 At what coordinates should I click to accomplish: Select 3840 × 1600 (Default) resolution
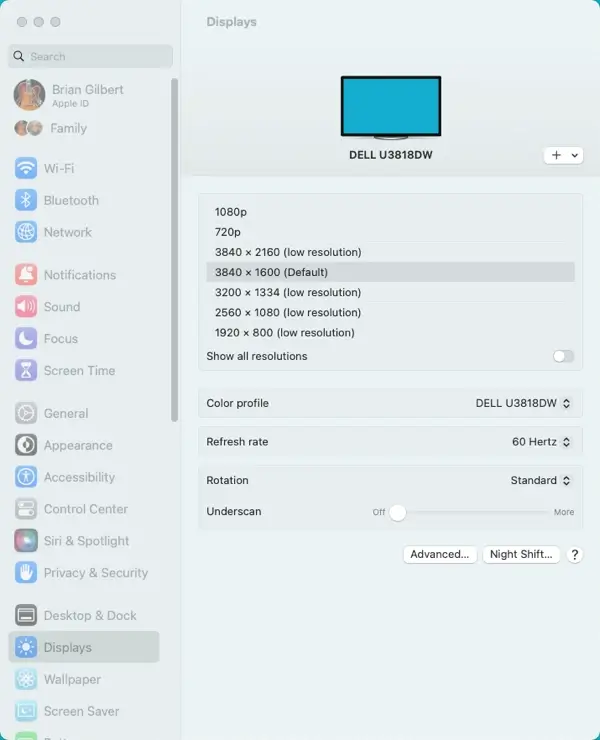390,272
